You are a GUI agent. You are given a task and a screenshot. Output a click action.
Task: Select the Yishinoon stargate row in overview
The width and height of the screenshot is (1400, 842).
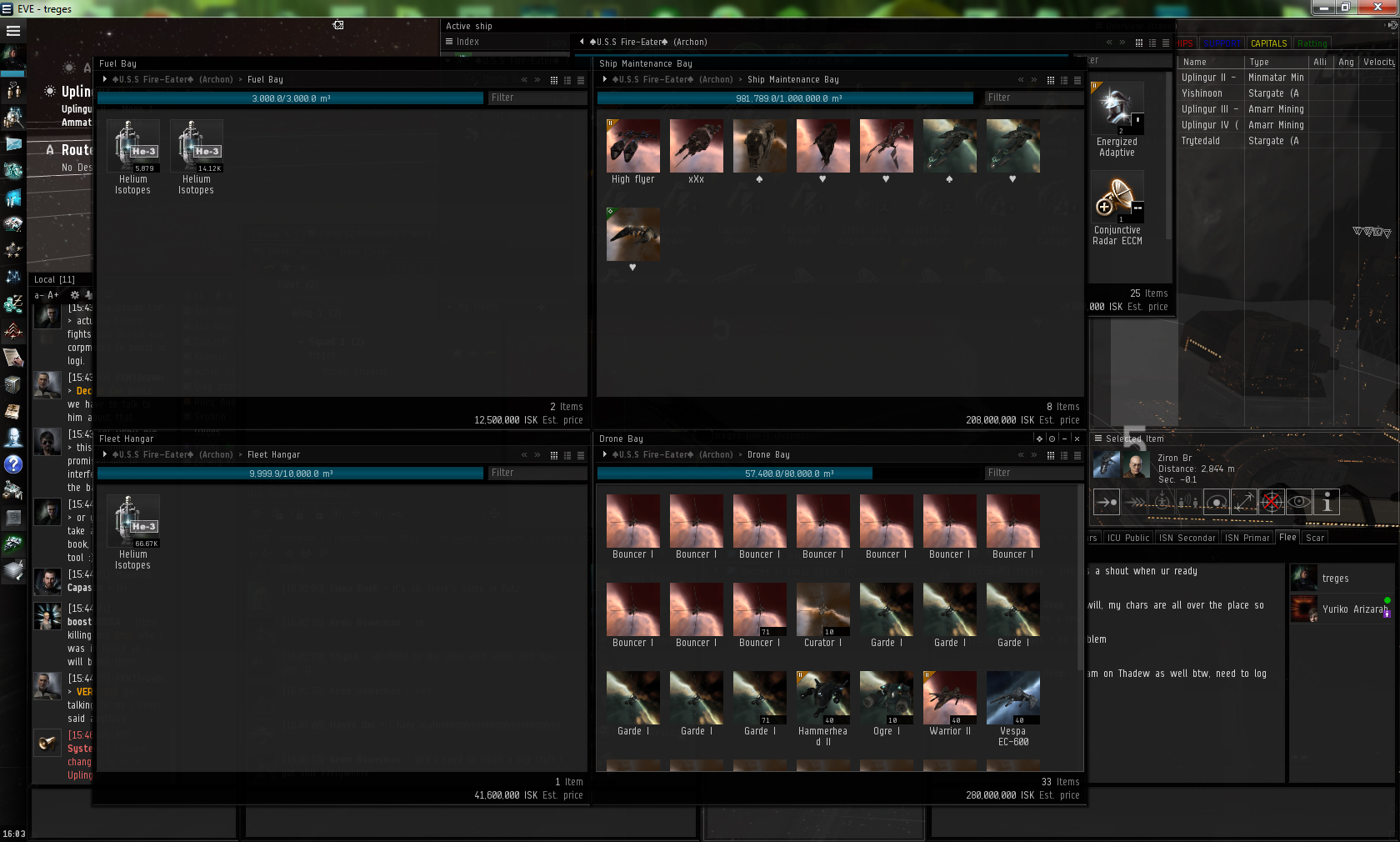(x=1286, y=93)
